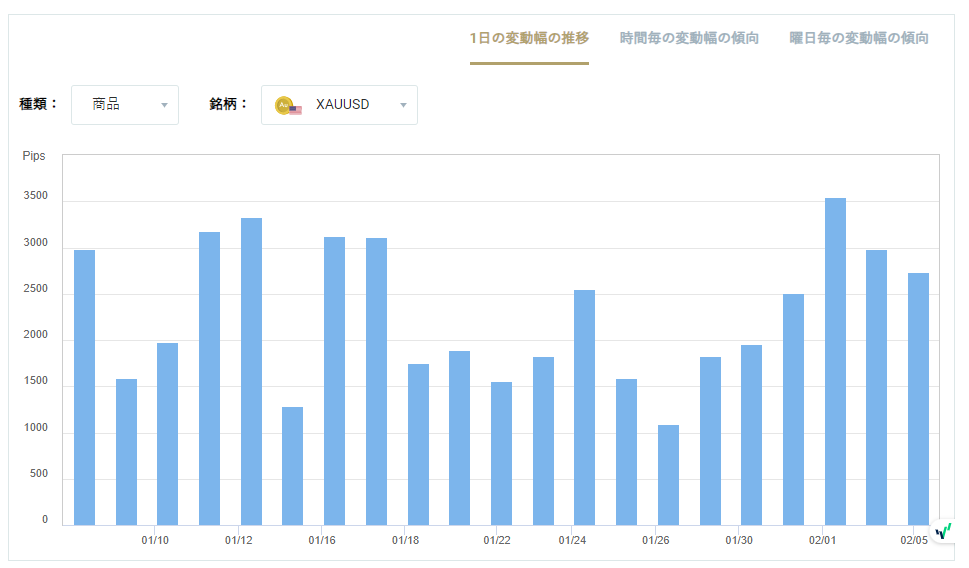Click the y-axis value 2500
Image resolution: width=969 pixels, height=568 pixels.
tap(35, 289)
